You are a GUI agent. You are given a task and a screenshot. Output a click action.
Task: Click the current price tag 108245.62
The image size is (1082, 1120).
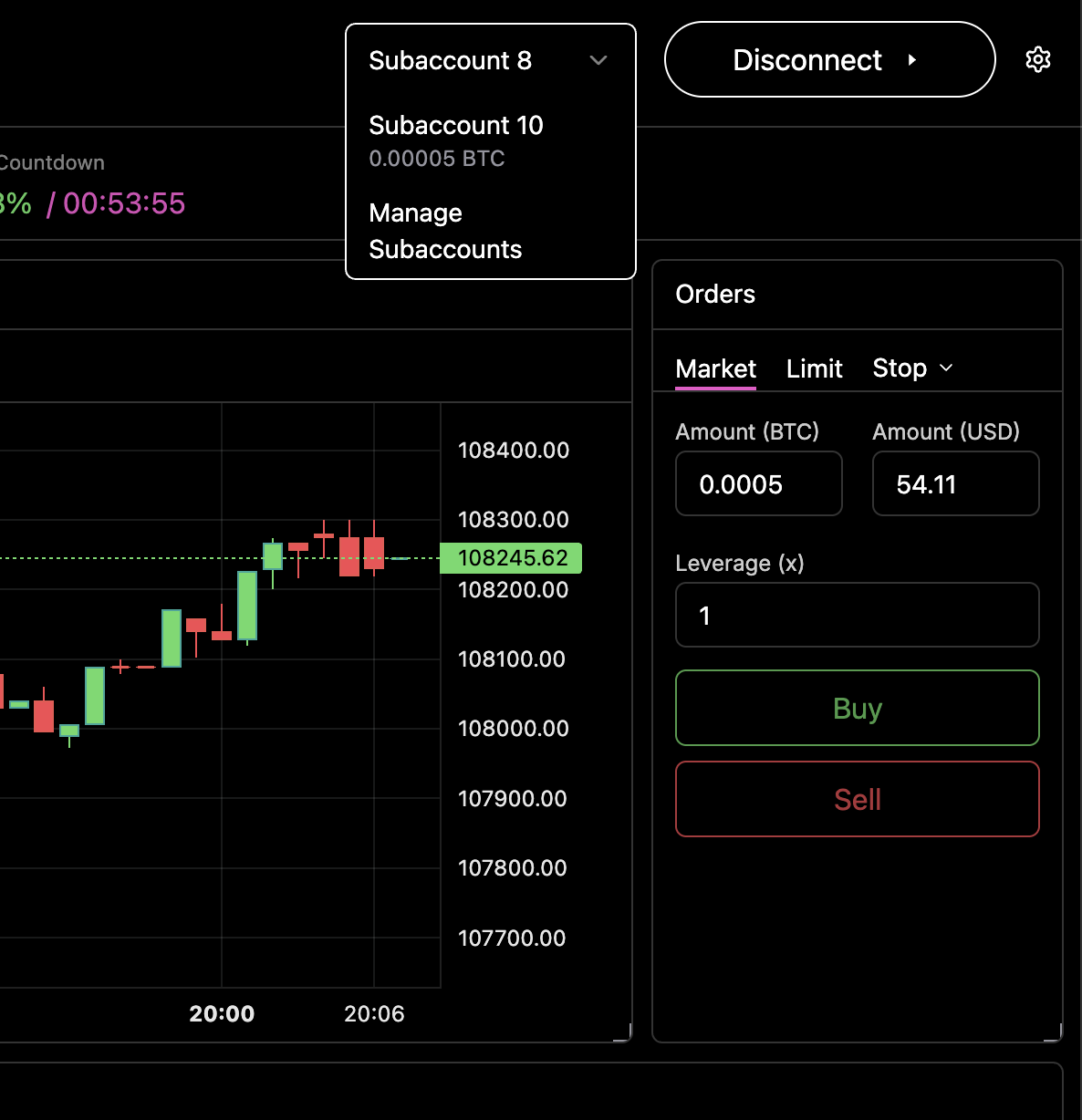pyautogui.click(x=511, y=558)
